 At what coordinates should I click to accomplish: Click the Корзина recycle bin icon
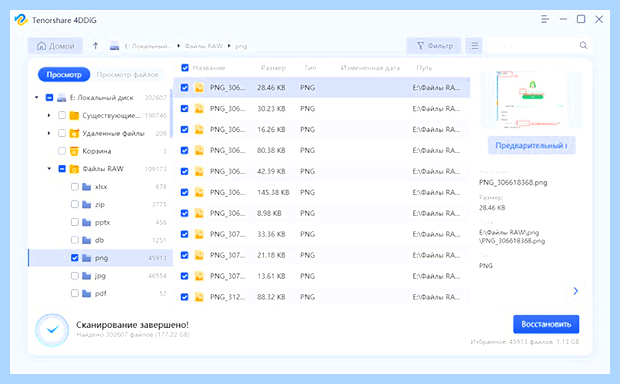(74, 151)
